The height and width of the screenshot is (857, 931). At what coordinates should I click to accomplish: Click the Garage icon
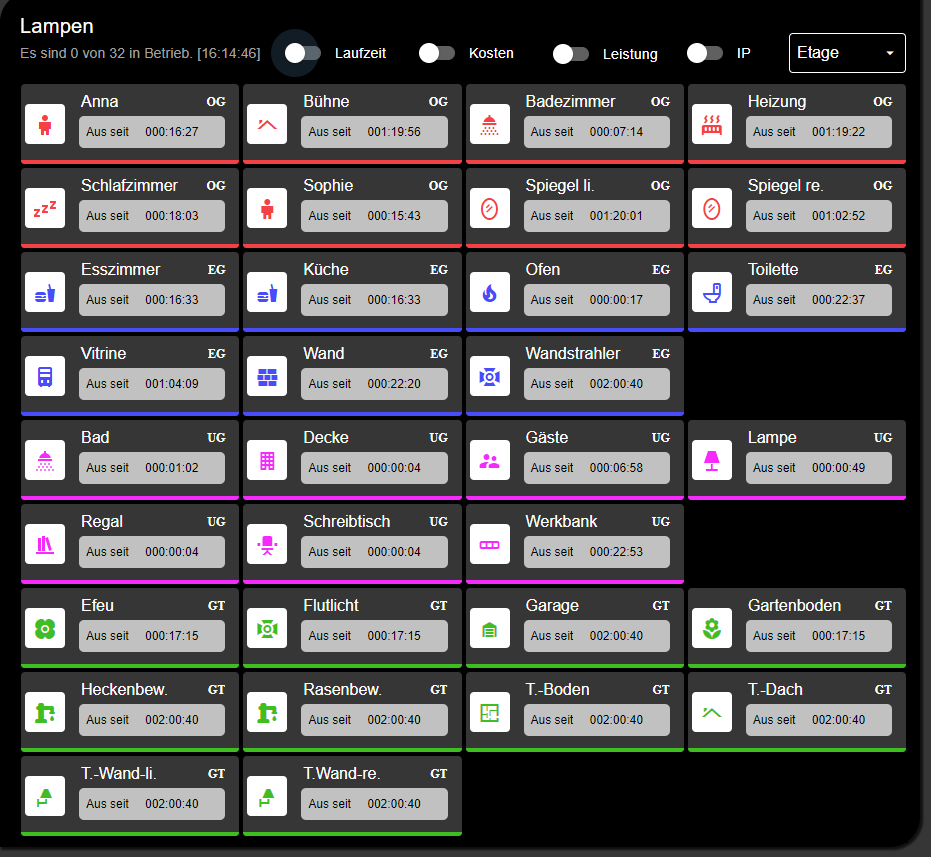click(x=489, y=629)
